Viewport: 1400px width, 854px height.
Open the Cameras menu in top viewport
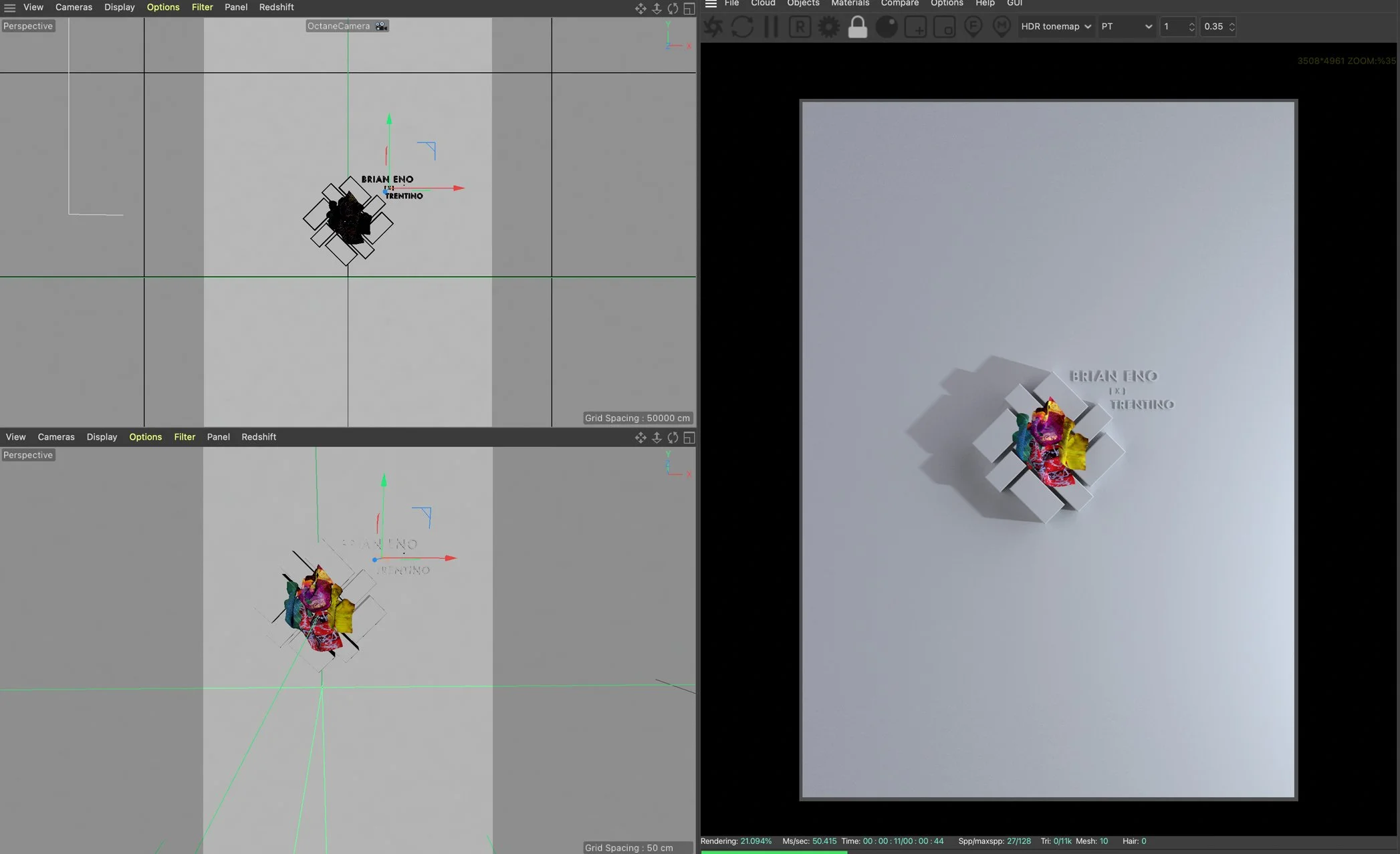tap(74, 7)
